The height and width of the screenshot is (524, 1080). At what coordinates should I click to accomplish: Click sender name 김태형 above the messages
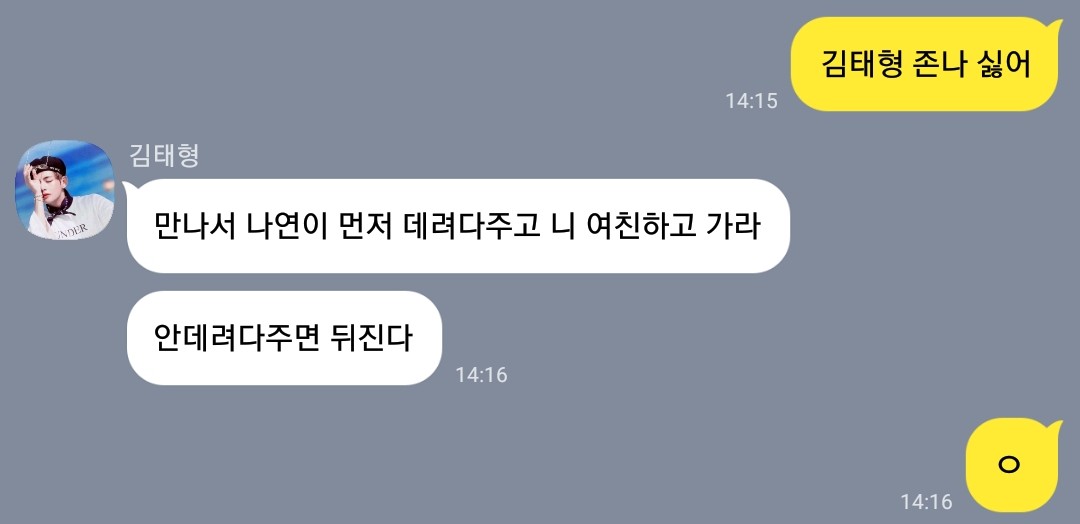click(164, 156)
